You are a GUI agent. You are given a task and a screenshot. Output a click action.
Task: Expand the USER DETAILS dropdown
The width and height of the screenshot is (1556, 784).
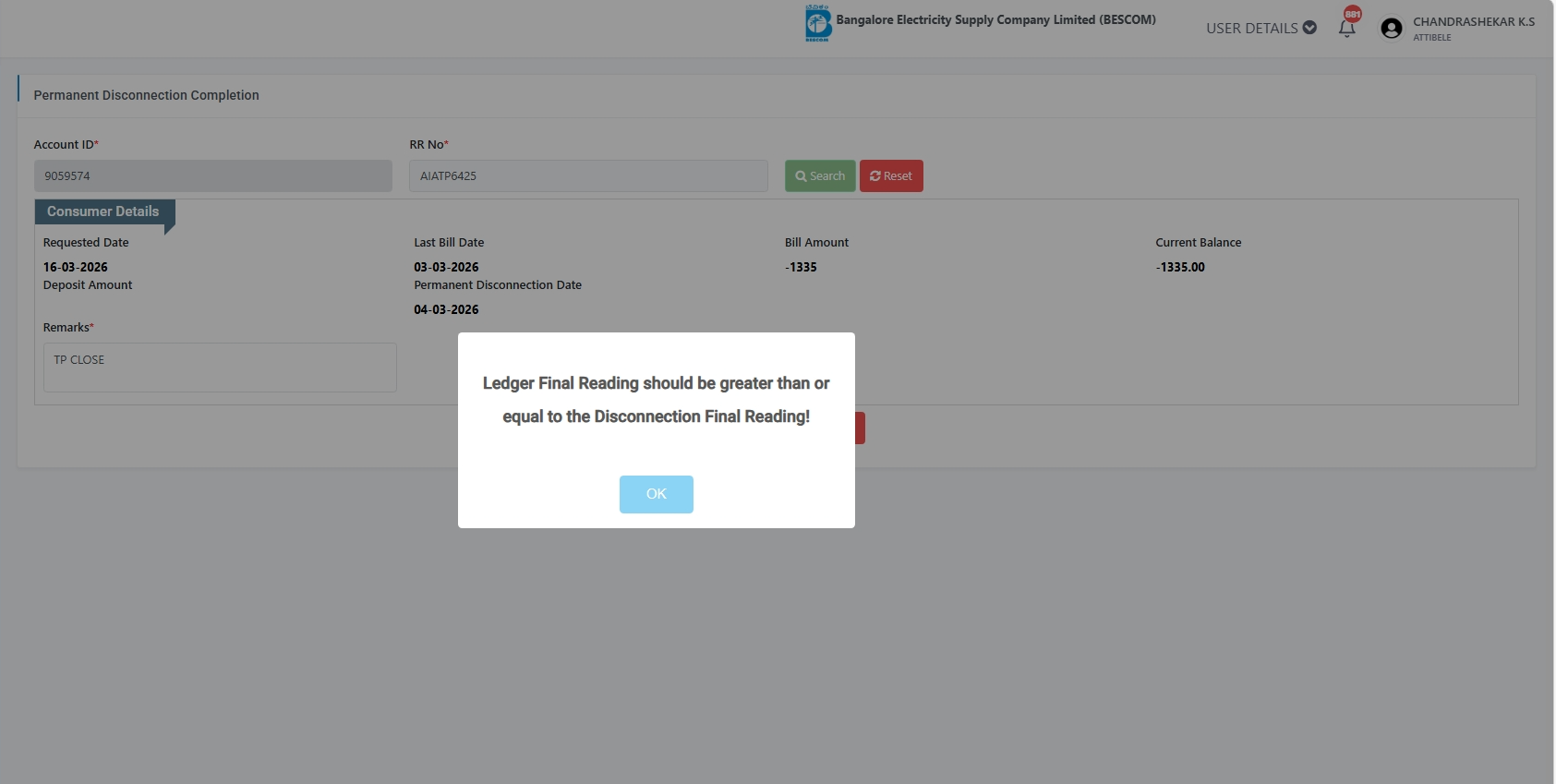1261,29
